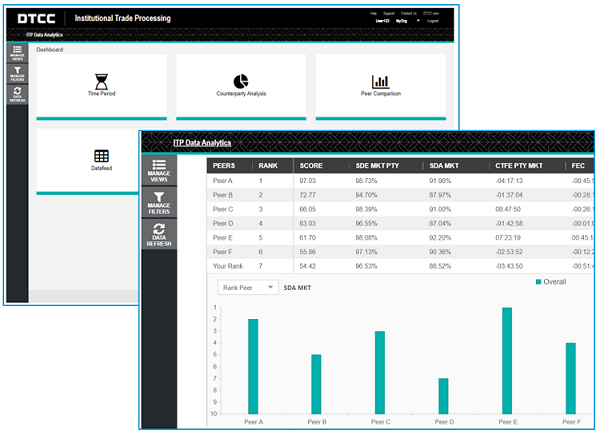Click the Peer B bar in chart
This screenshot has height=434, width=600.
316,384
